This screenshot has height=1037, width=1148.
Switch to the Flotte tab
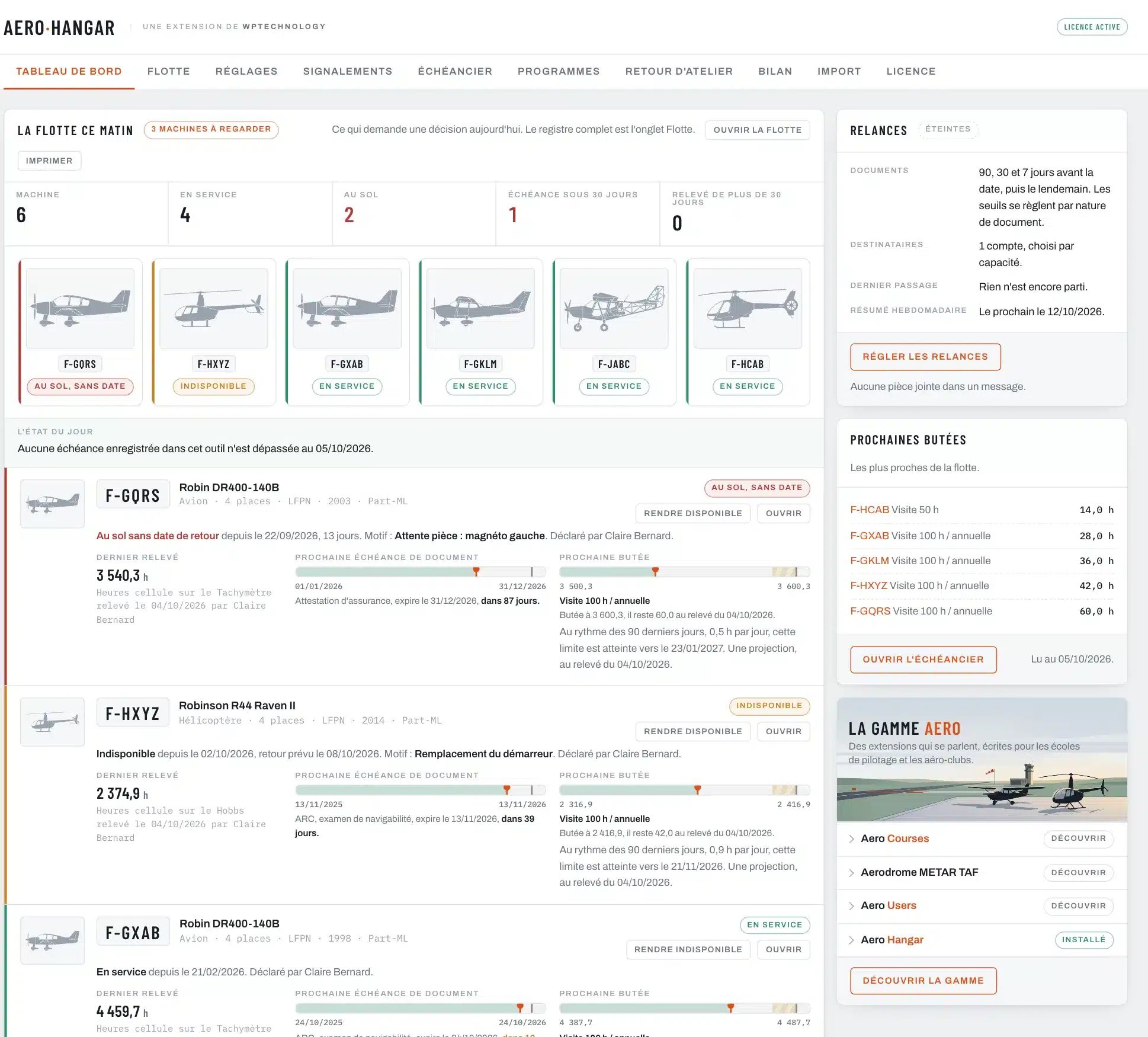[169, 71]
